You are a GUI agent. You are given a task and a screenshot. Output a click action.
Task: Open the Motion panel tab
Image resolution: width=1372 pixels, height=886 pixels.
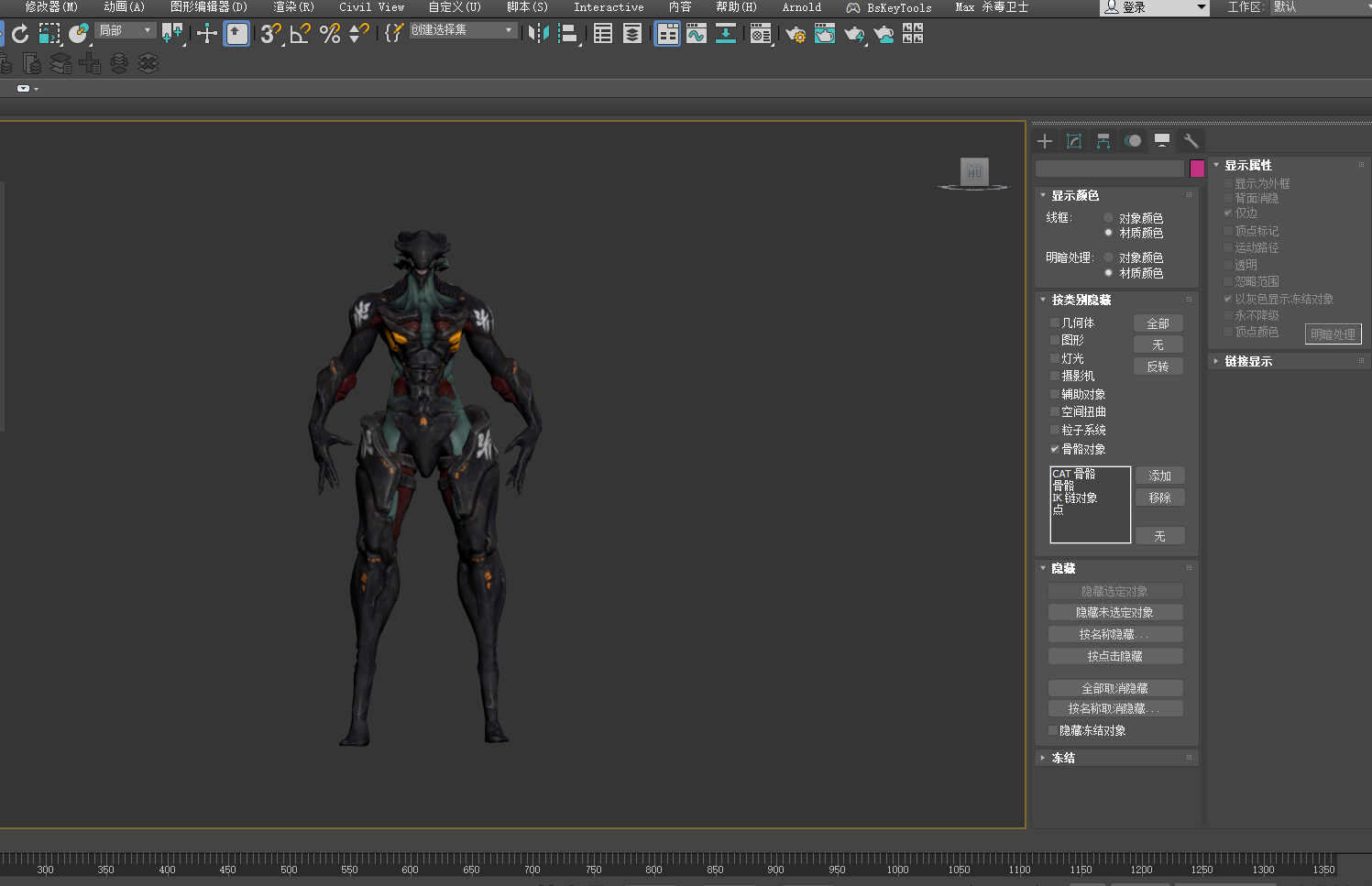tap(1133, 141)
